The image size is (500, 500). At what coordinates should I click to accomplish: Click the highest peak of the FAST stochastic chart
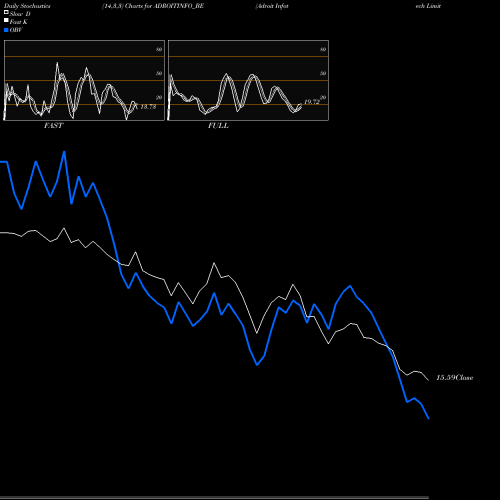[57, 63]
